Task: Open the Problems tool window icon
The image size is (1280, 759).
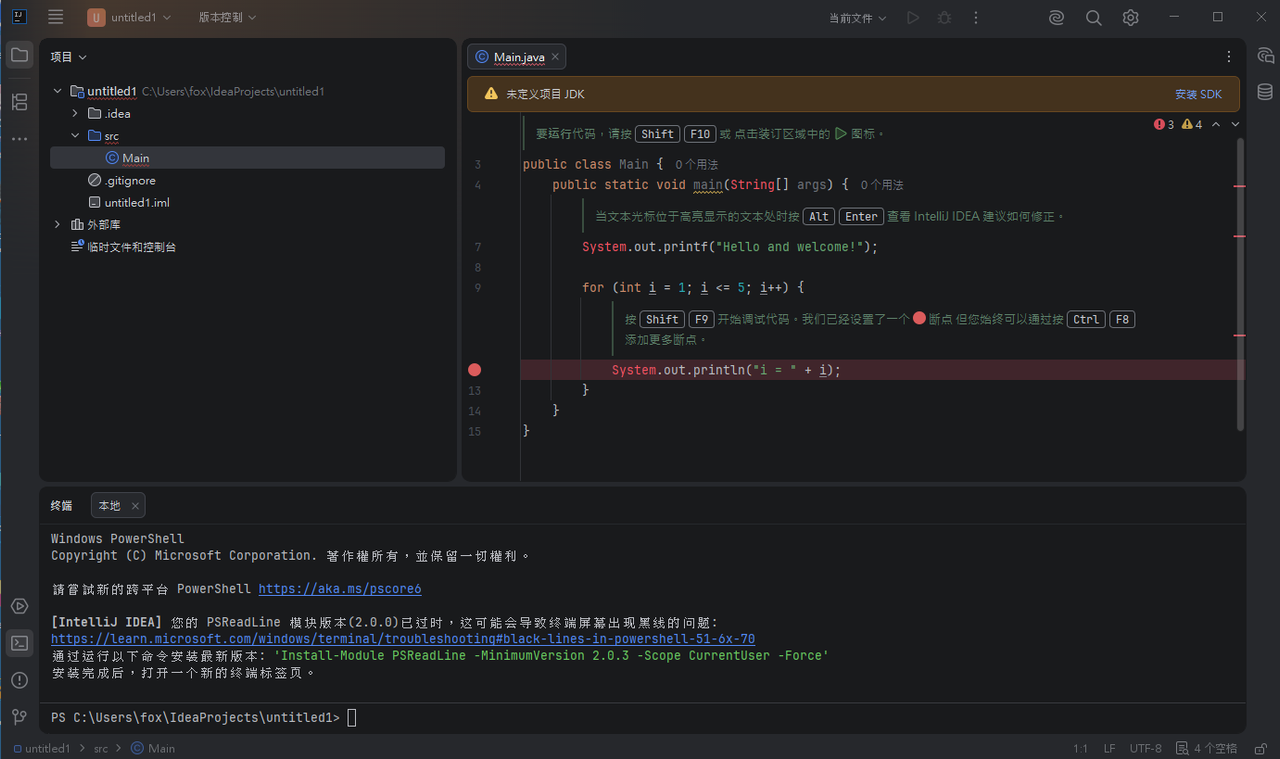Action: click(x=19, y=680)
